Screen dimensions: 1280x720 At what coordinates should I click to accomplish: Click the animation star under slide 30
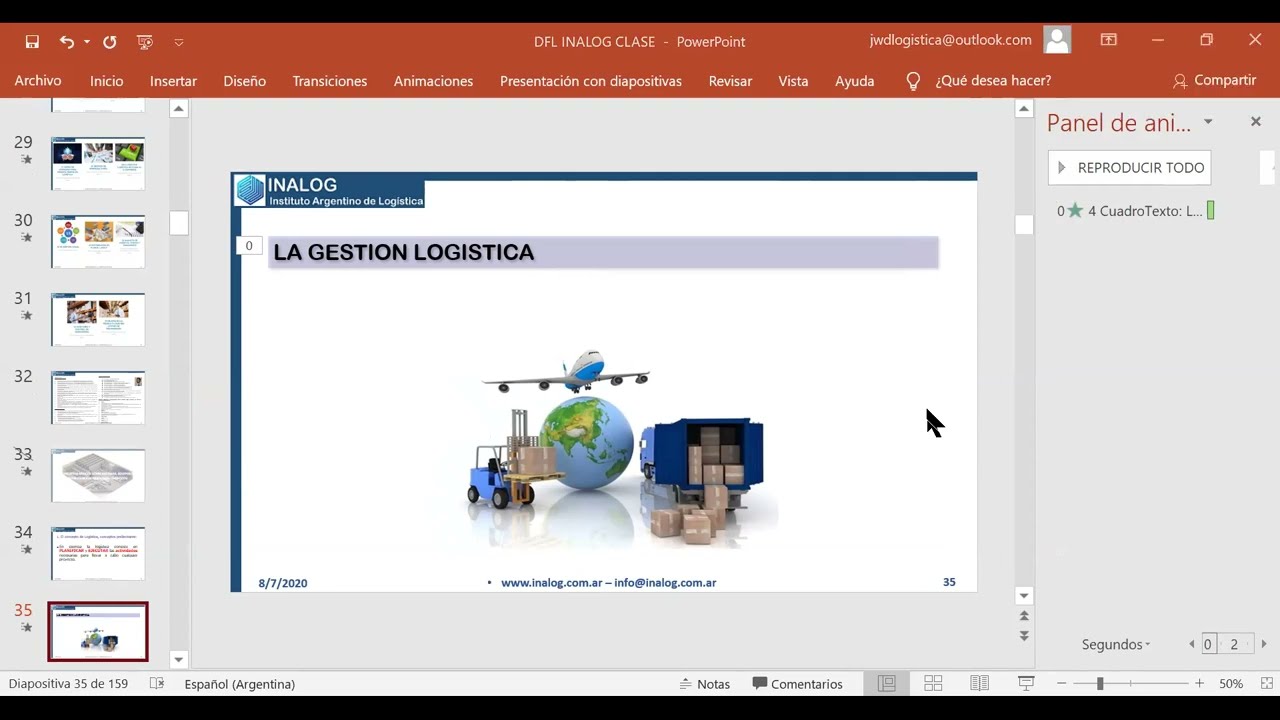27,238
